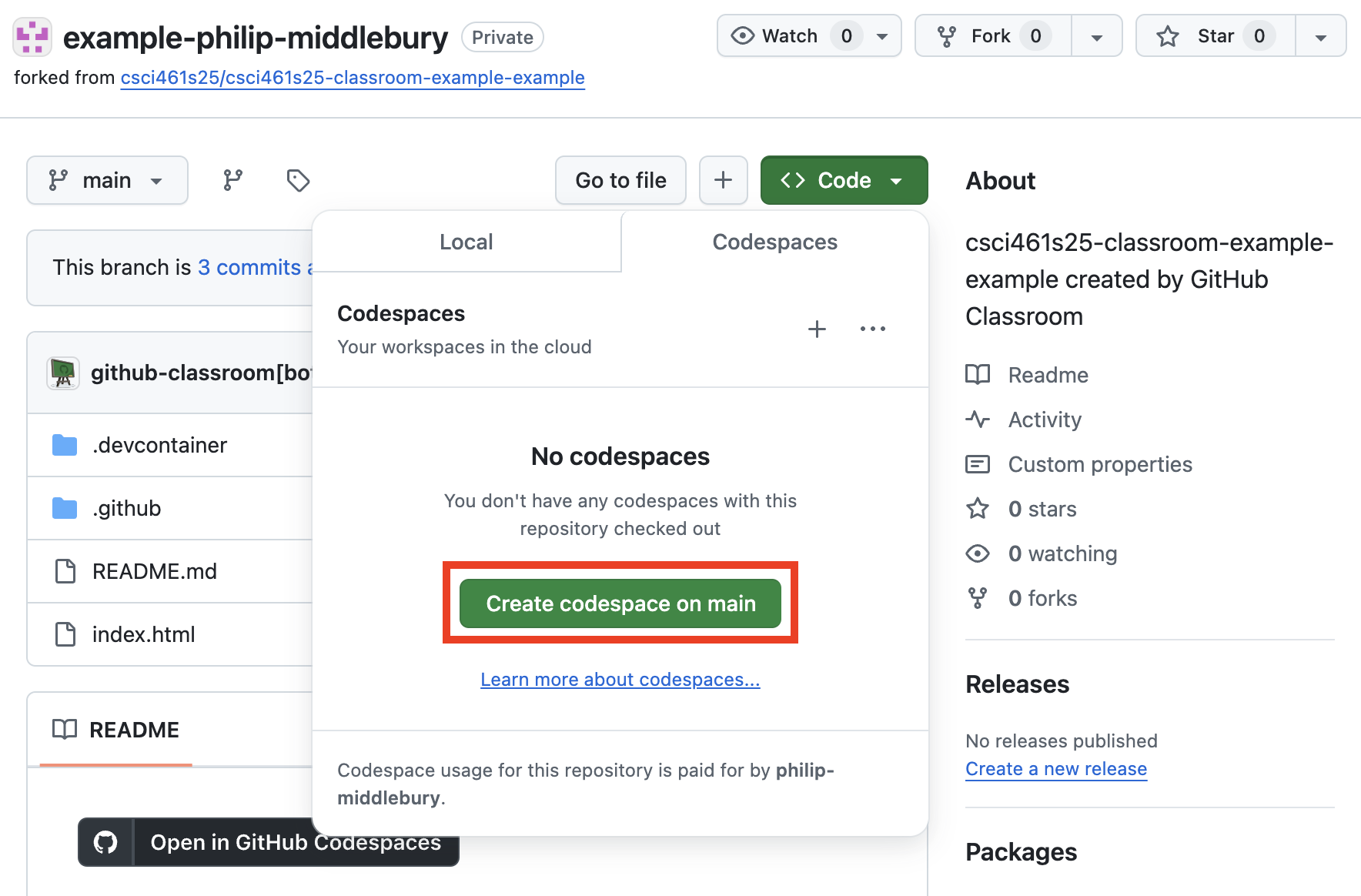Click the Watch counter badge
The width and height of the screenshot is (1361, 896).
pyautogui.click(x=846, y=36)
